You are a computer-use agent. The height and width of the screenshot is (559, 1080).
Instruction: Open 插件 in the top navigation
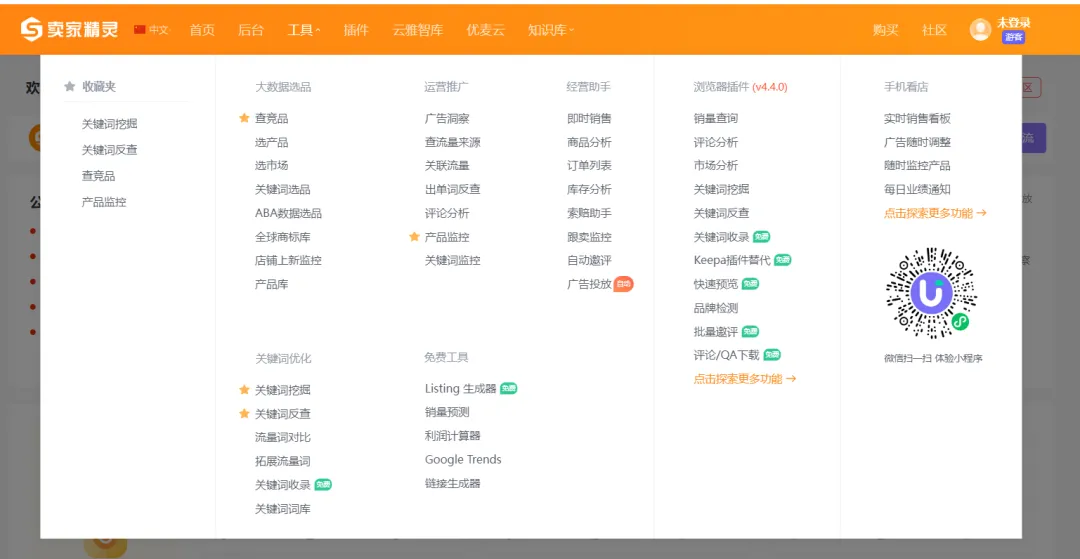click(356, 30)
